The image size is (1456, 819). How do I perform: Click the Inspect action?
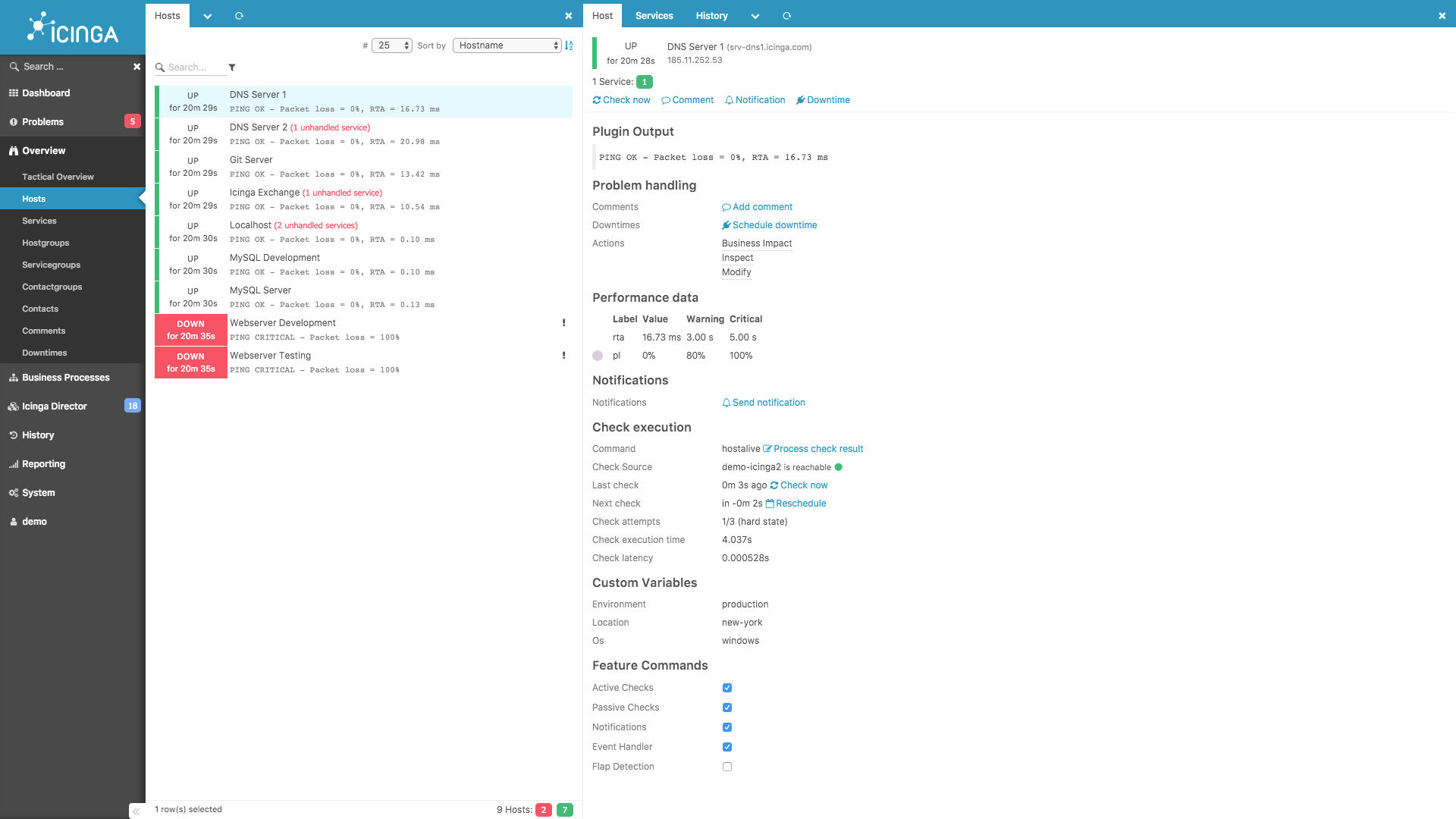point(737,258)
